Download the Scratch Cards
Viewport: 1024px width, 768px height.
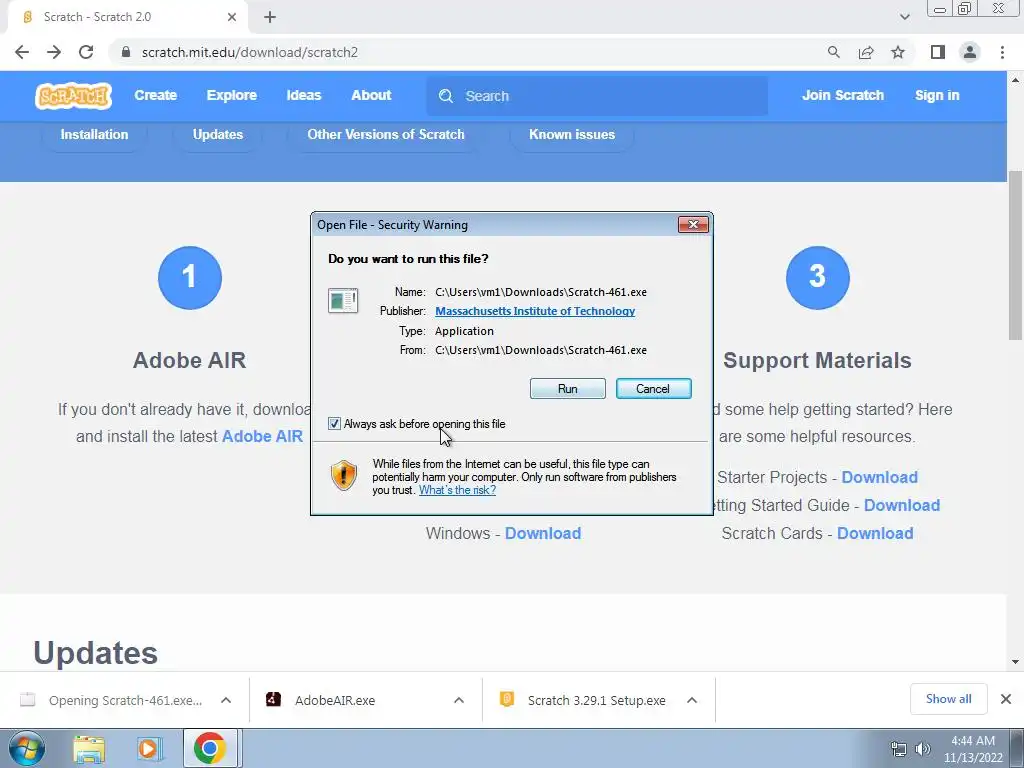click(875, 533)
